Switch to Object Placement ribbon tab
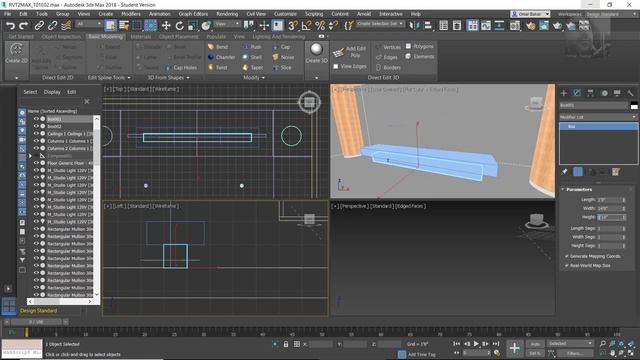Screen dimensions: 640x360 point(178,36)
